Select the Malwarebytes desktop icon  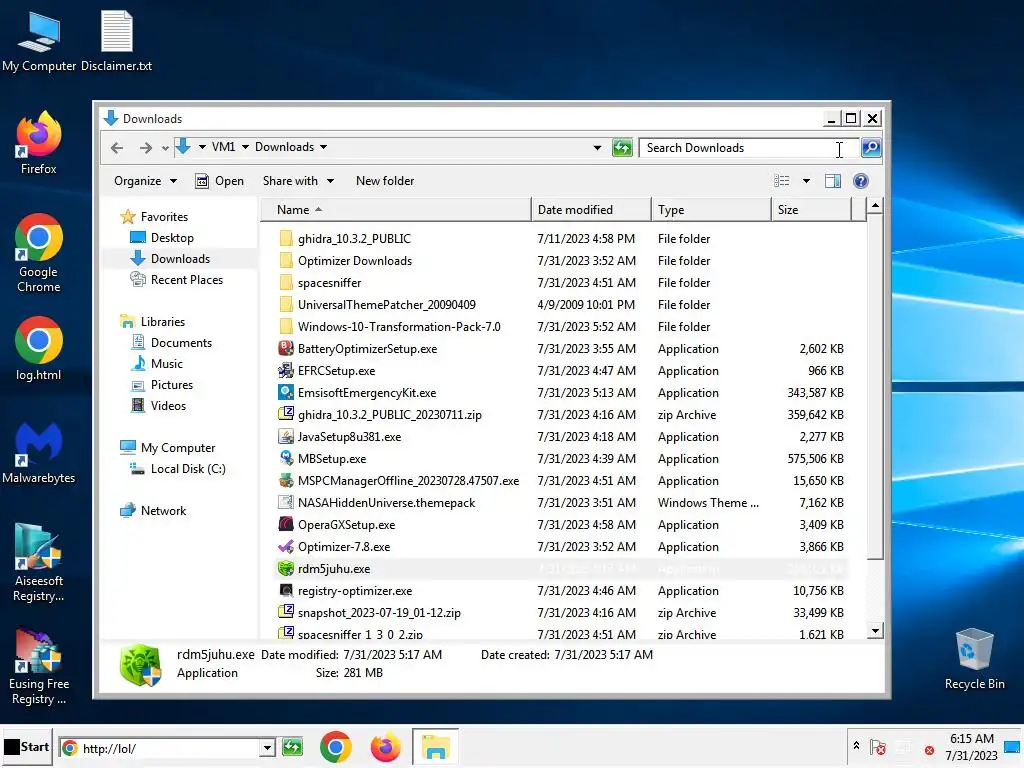click(39, 453)
